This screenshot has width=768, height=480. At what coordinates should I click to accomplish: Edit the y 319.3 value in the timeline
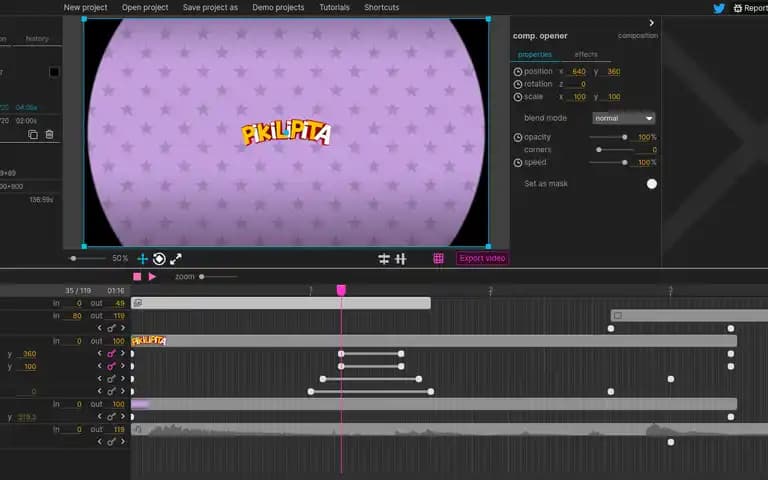27,417
